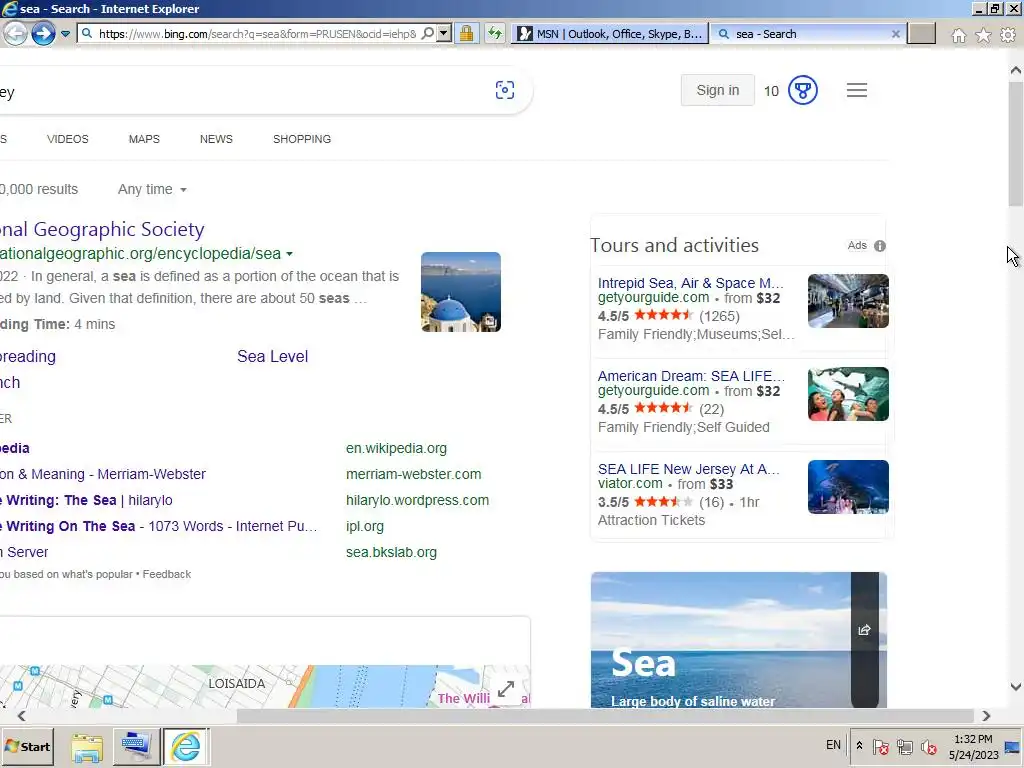Open the ipl.org link
Viewport: 1024px width, 768px height.
pyautogui.click(x=365, y=526)
